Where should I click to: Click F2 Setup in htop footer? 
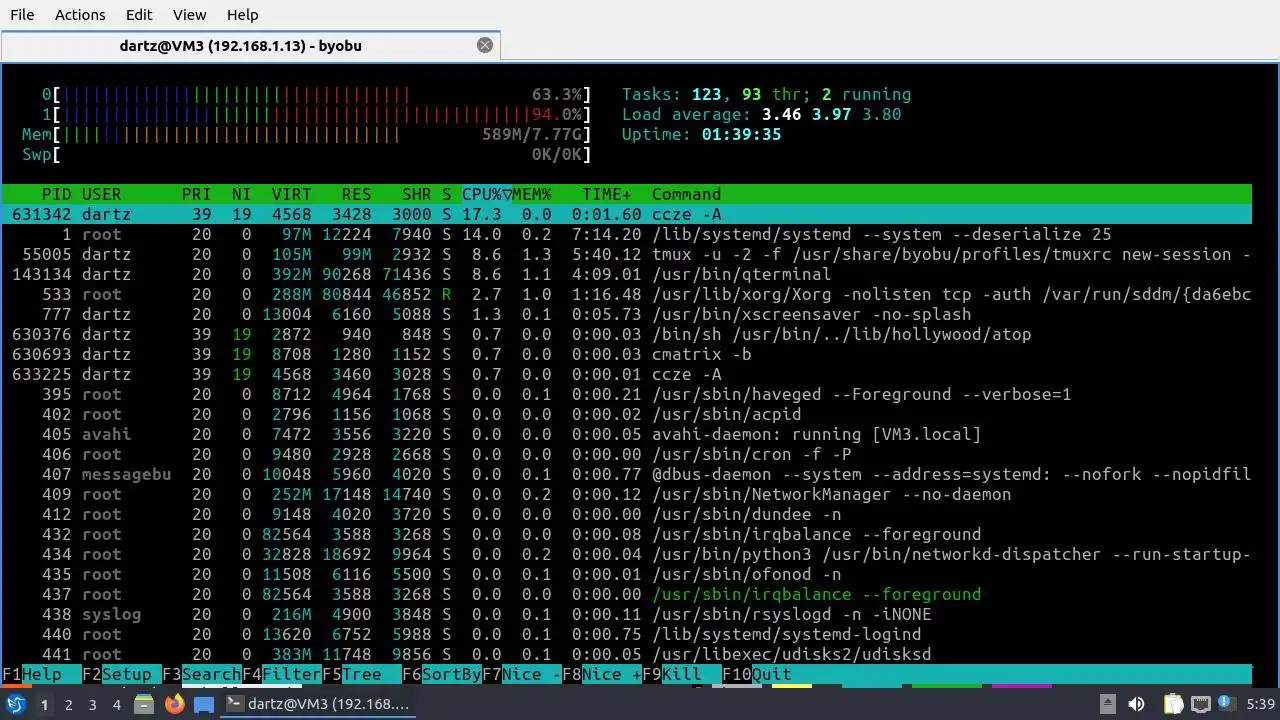[122, 674]
